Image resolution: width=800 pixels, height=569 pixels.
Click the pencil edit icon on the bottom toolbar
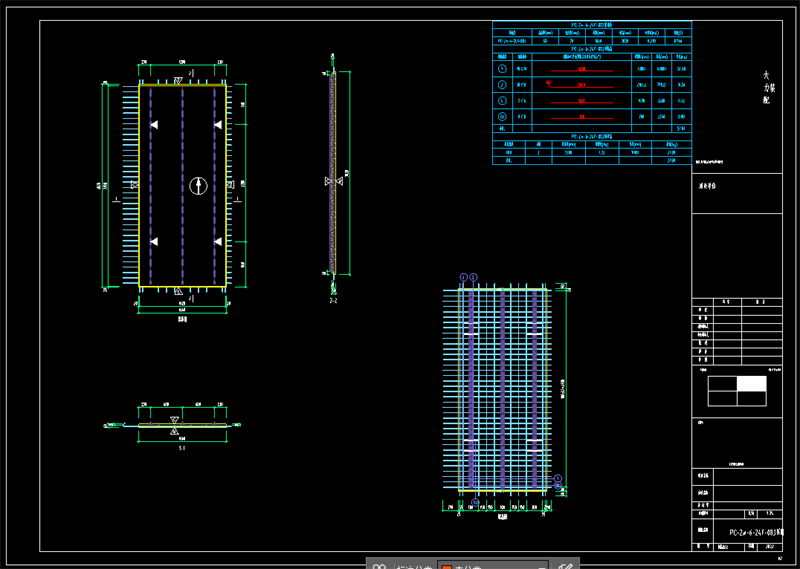[565, 566]
